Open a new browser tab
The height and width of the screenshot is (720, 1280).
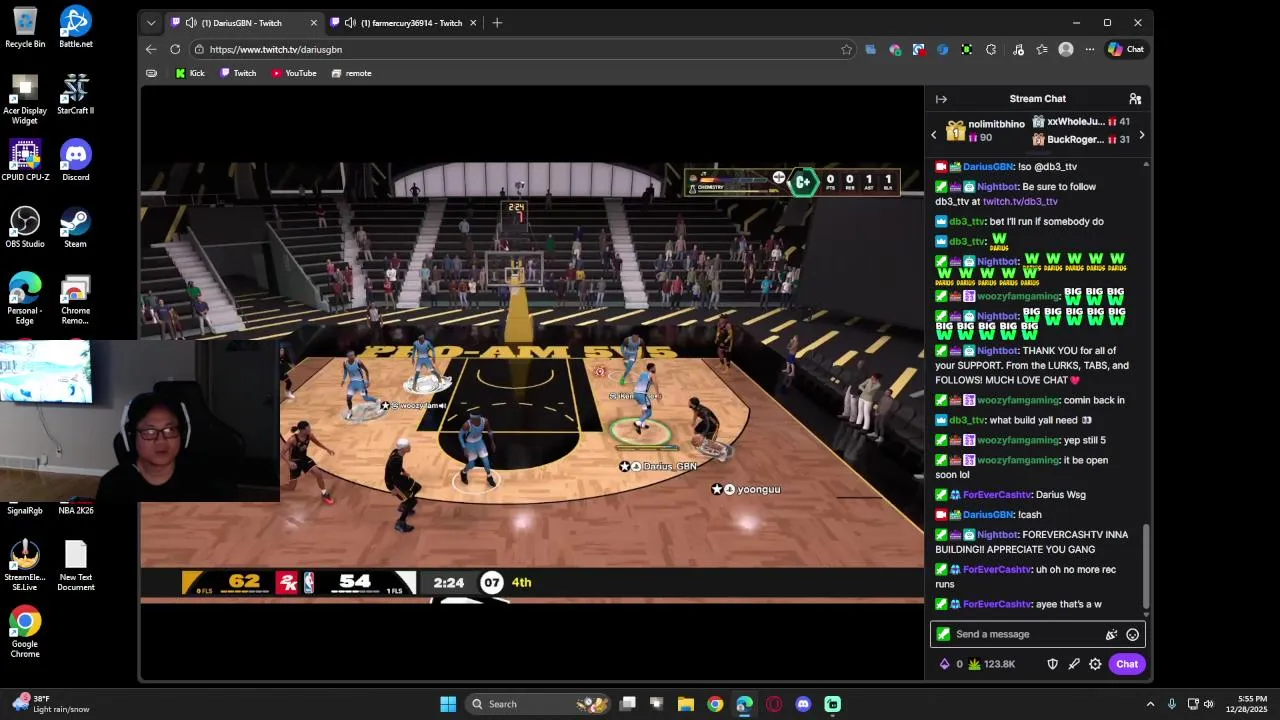tap(497, 23)
